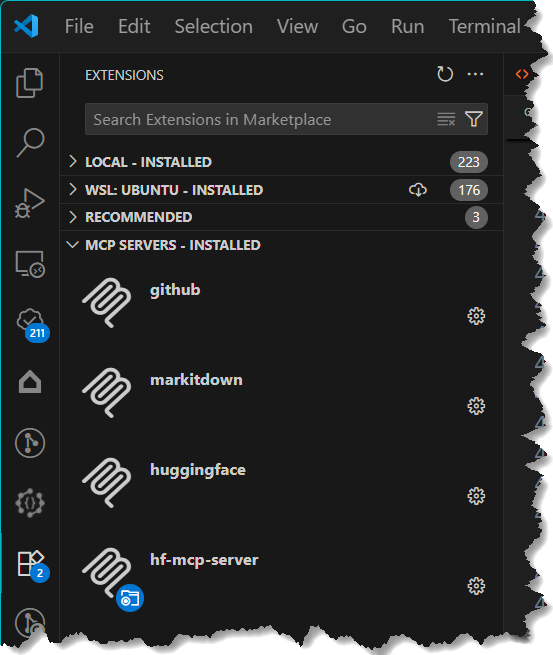The height and width of the screenshot is (655, 553).
Task: Install local extensions in WSL cloud icon
Action: (x=418, y=190)
